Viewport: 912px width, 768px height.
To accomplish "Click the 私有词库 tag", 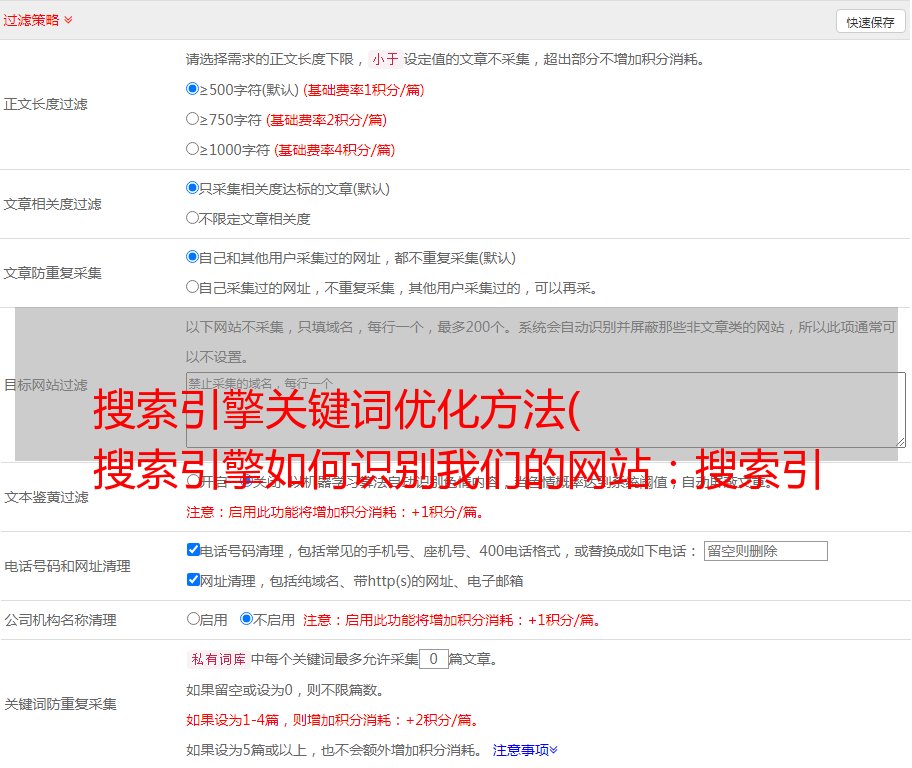I will [x=216, y=659].
